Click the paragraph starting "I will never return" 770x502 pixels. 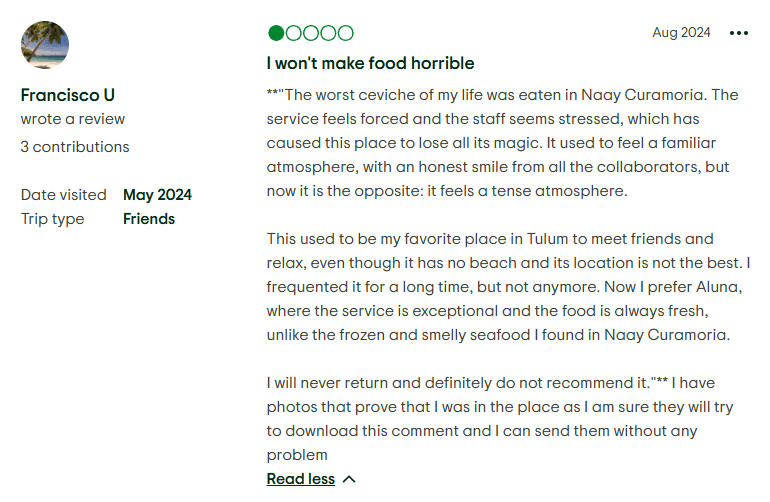(490, 419)
